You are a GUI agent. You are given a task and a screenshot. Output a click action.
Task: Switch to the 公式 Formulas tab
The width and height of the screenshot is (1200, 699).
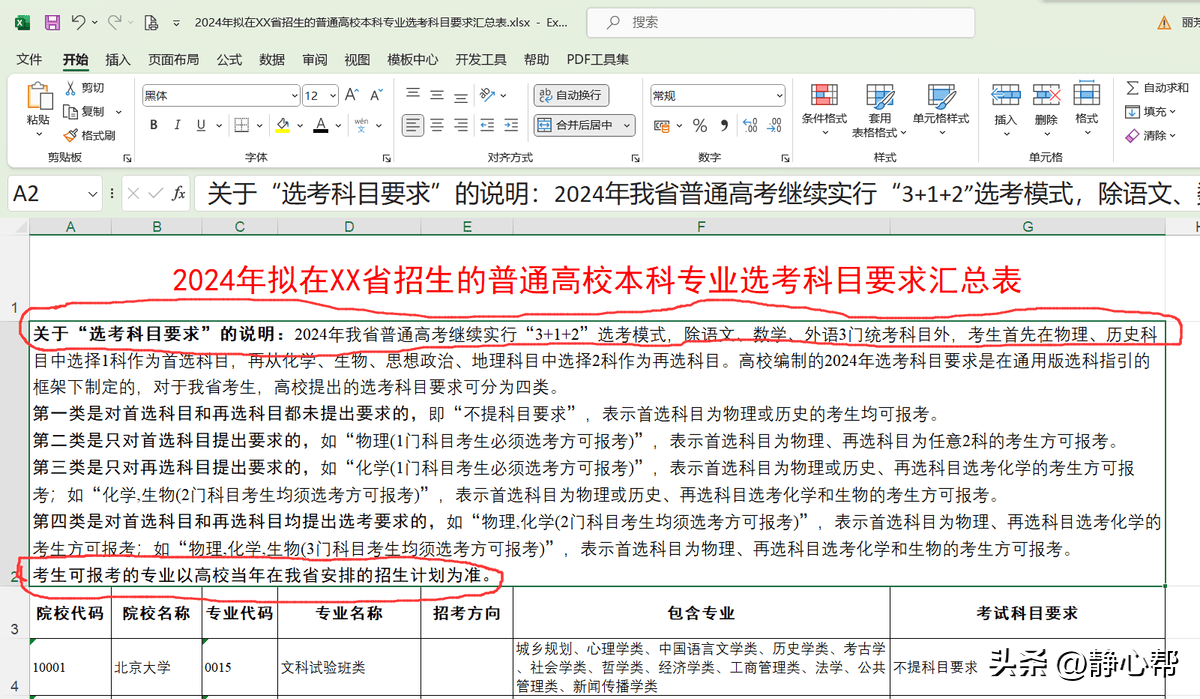(229, 59)
